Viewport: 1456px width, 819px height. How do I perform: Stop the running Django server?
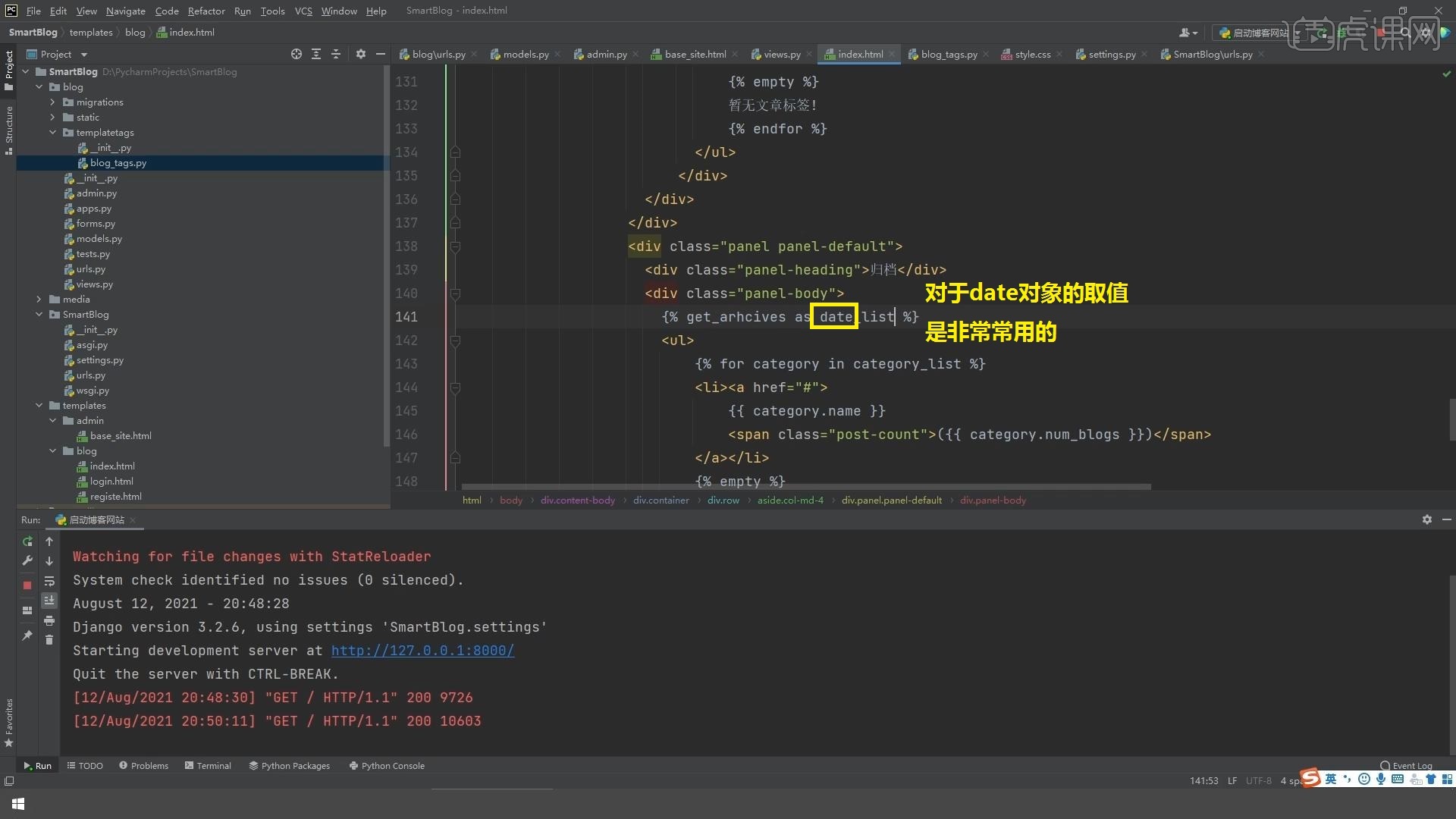pos(27,585)
